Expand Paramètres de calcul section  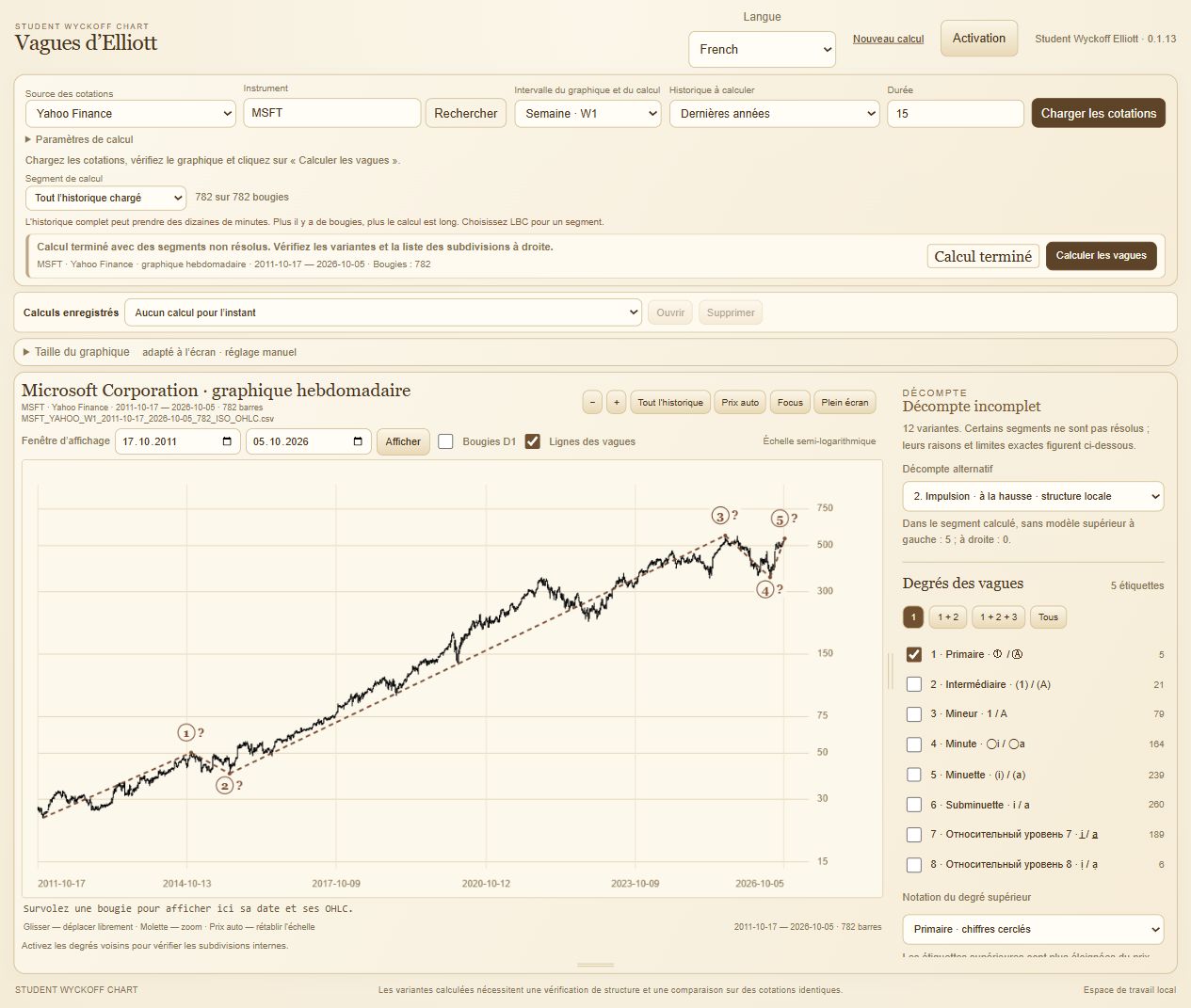tap(79, 139)
